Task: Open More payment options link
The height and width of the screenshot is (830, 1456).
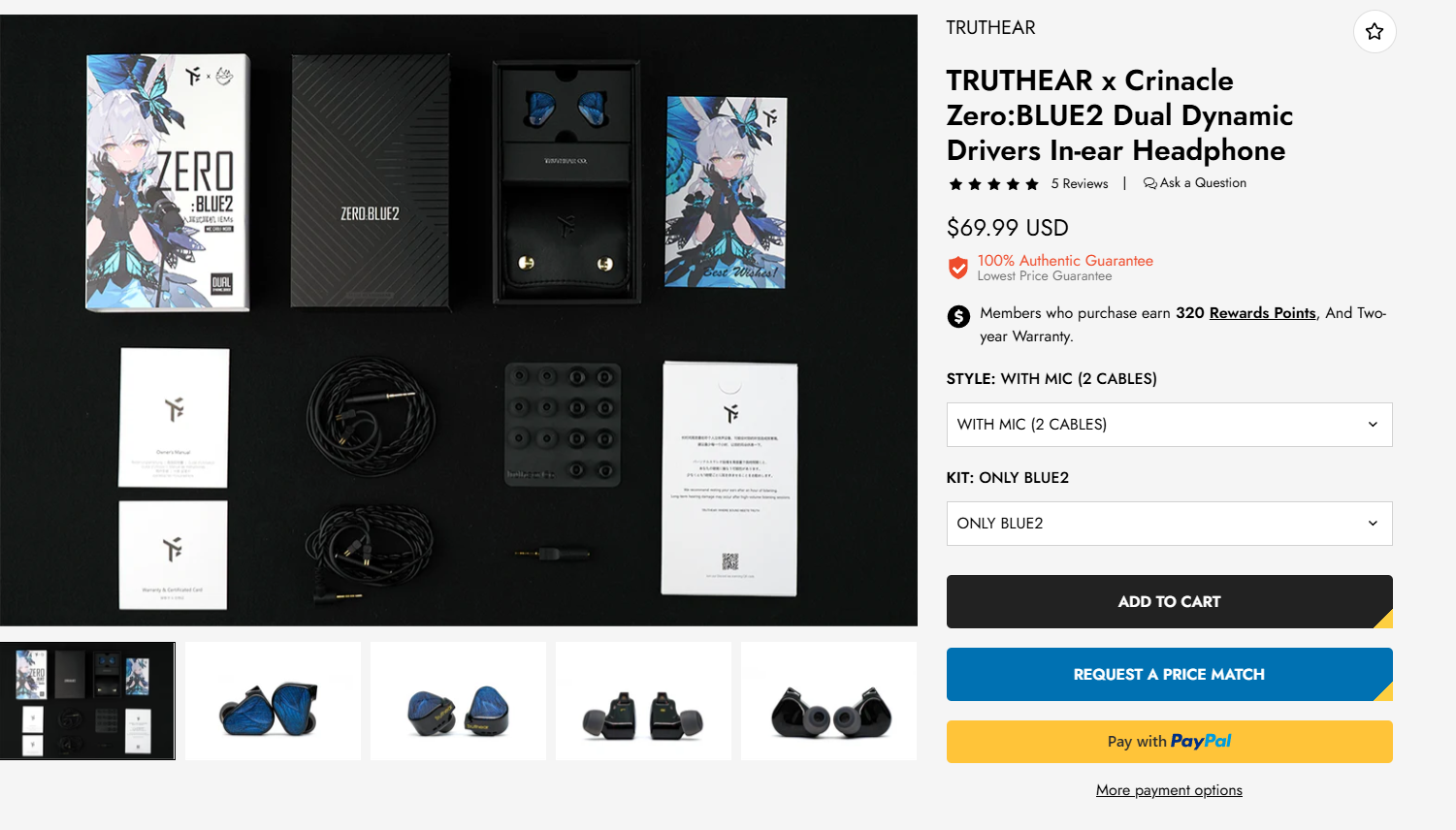Action: pos(1169,790)
